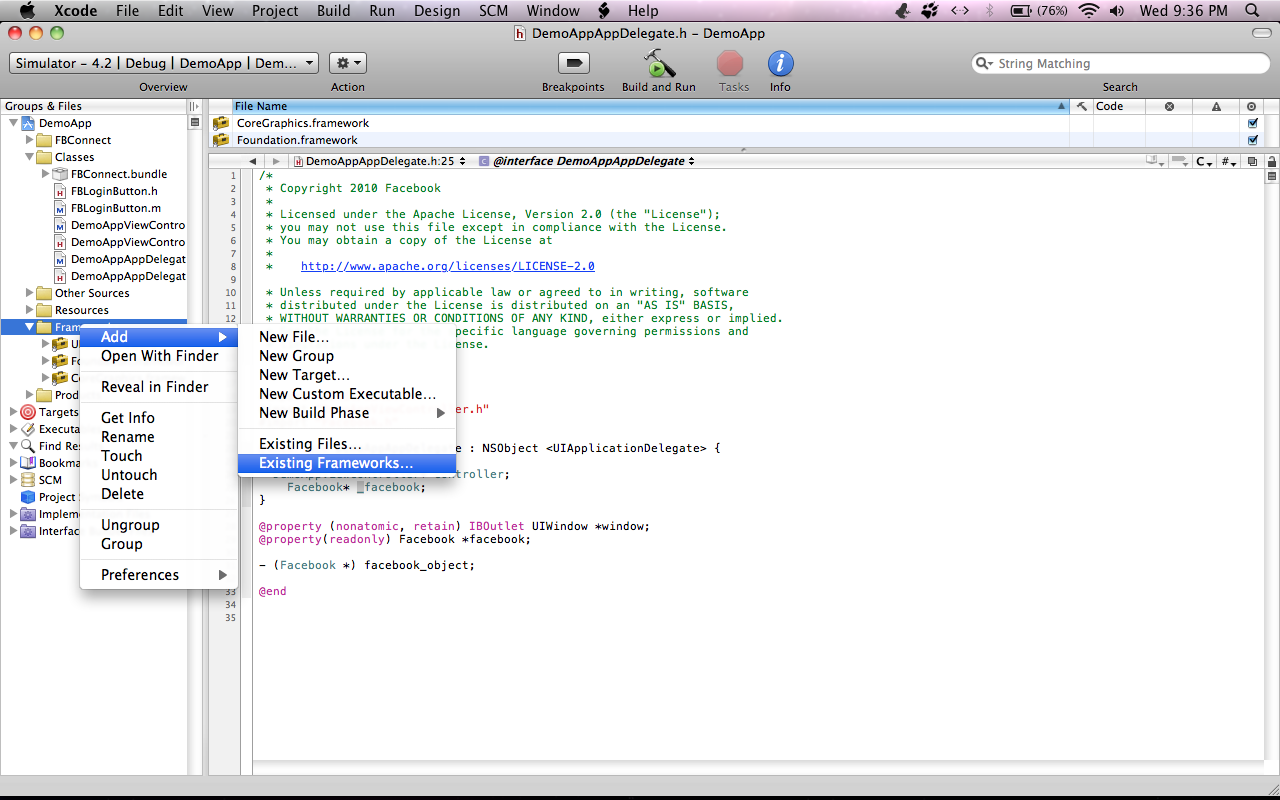Expand the Other Sources folder
1280x800 pixels.
point(30,293)
